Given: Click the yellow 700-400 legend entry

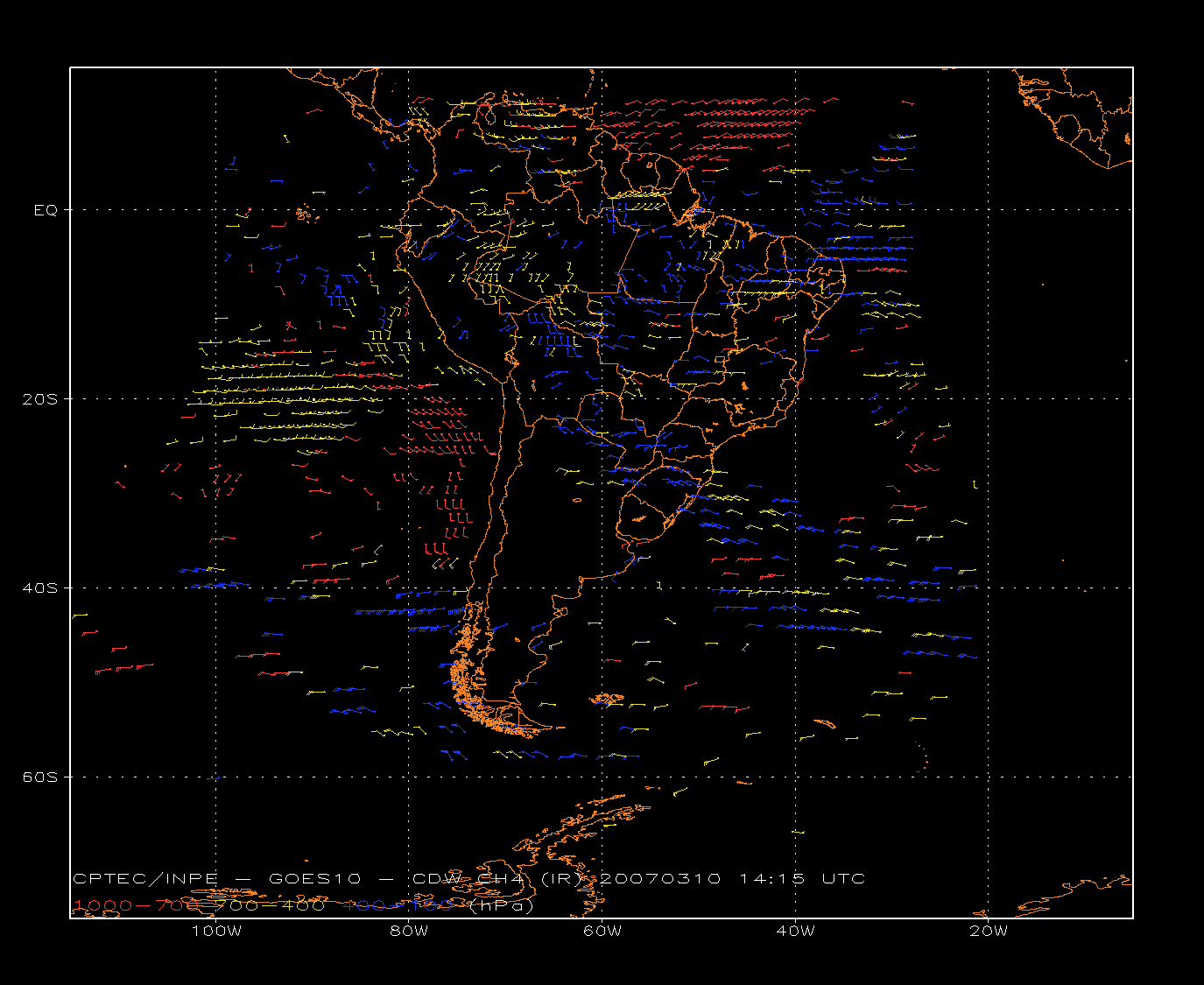Looking at the screenshot, I should coord(269,905).
